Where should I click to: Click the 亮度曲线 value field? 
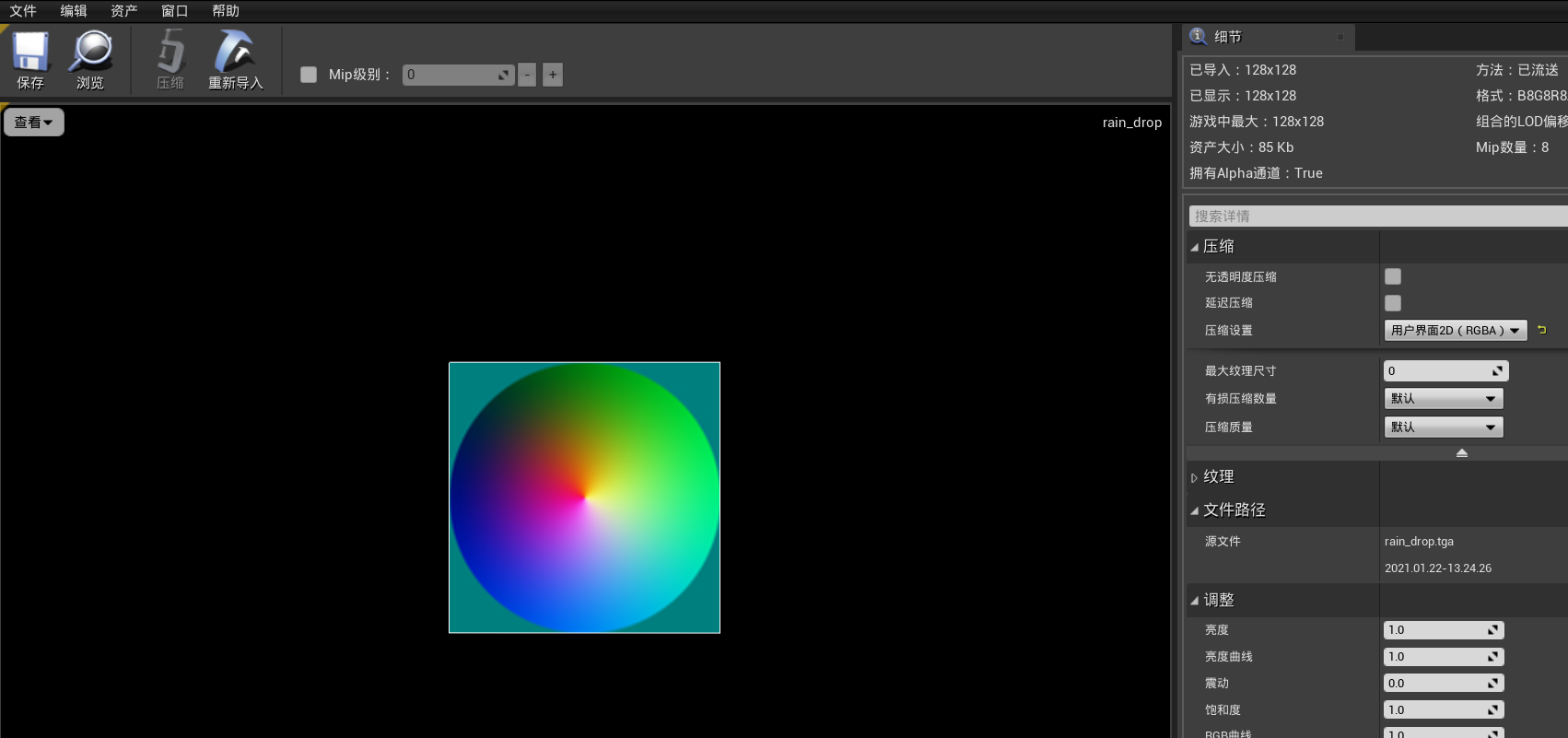(1444, 657)
